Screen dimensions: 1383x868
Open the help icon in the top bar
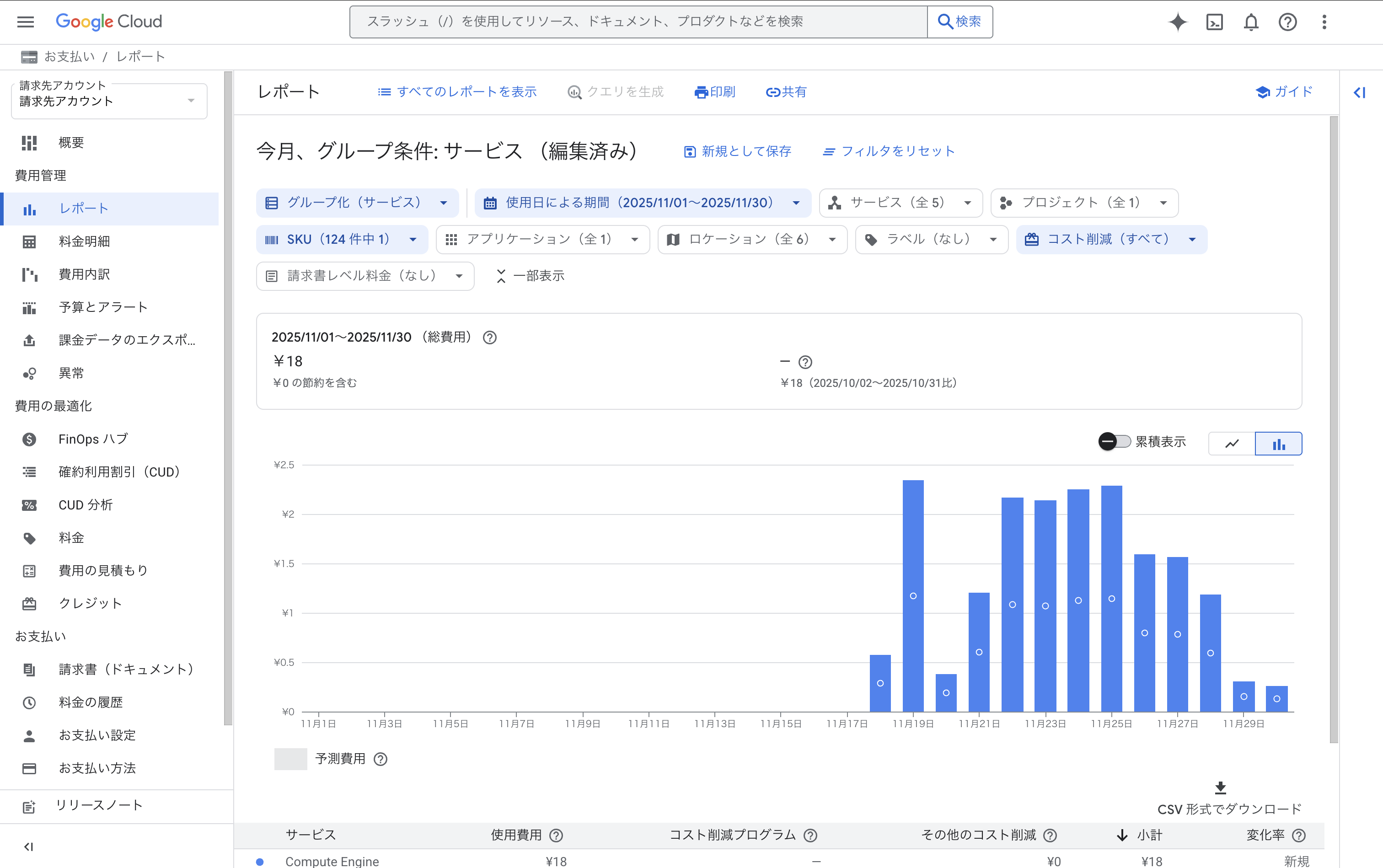pyautogui.click(x=1287, y=22)
